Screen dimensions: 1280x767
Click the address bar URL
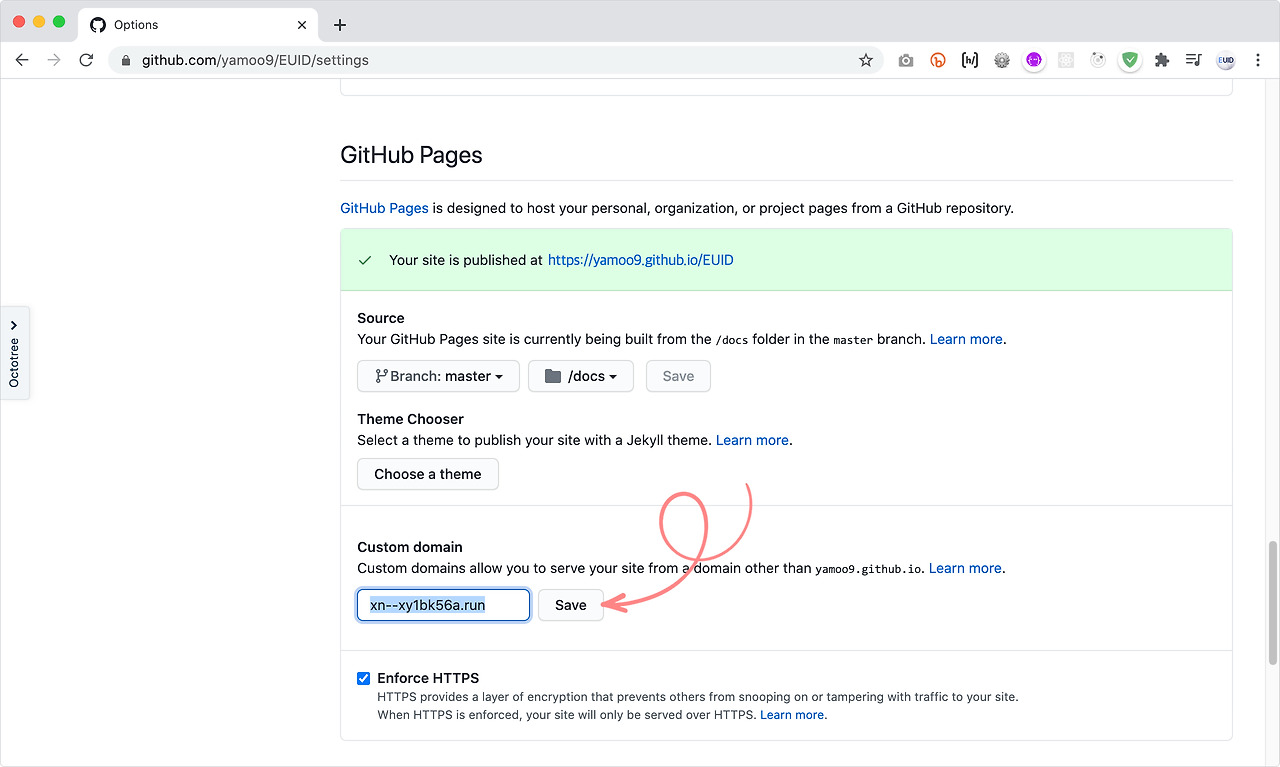(x=255, y=60)
